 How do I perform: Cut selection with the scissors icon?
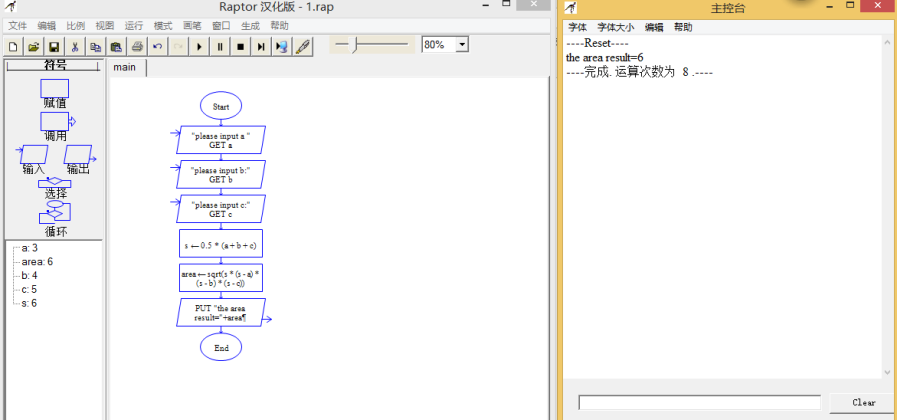pyautogui.click(x=75, y=46)
